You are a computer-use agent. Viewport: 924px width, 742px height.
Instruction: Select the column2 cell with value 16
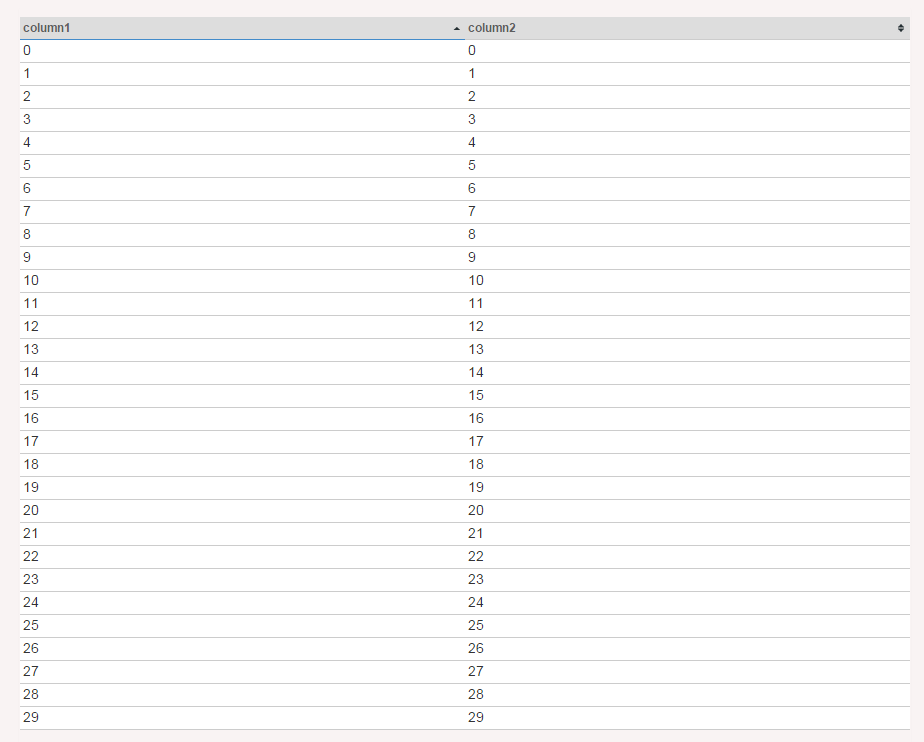(x=687, y=419)
